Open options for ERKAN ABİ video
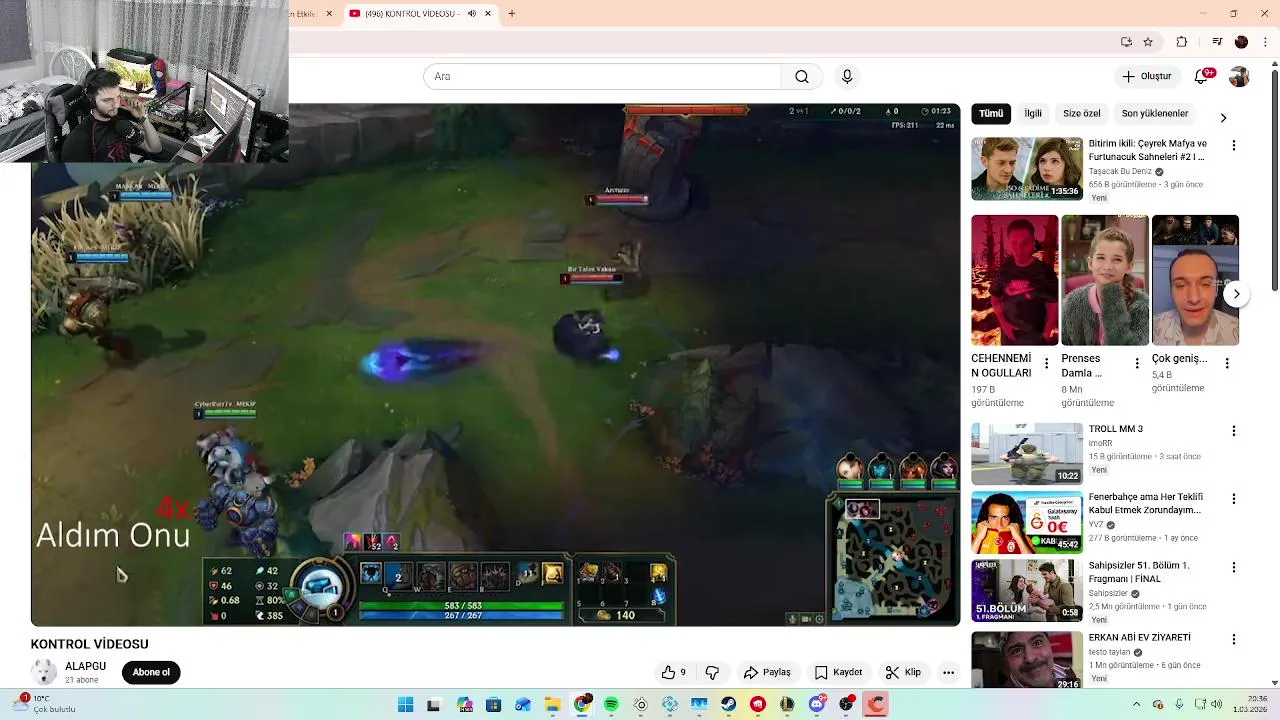The height and width of the screenshot is (720, 1280). point(1233,639)
